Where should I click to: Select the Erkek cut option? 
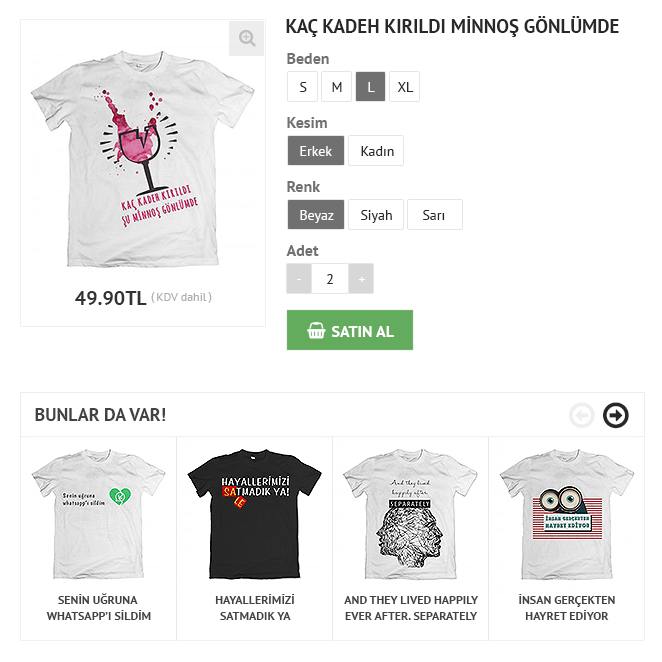316,151
